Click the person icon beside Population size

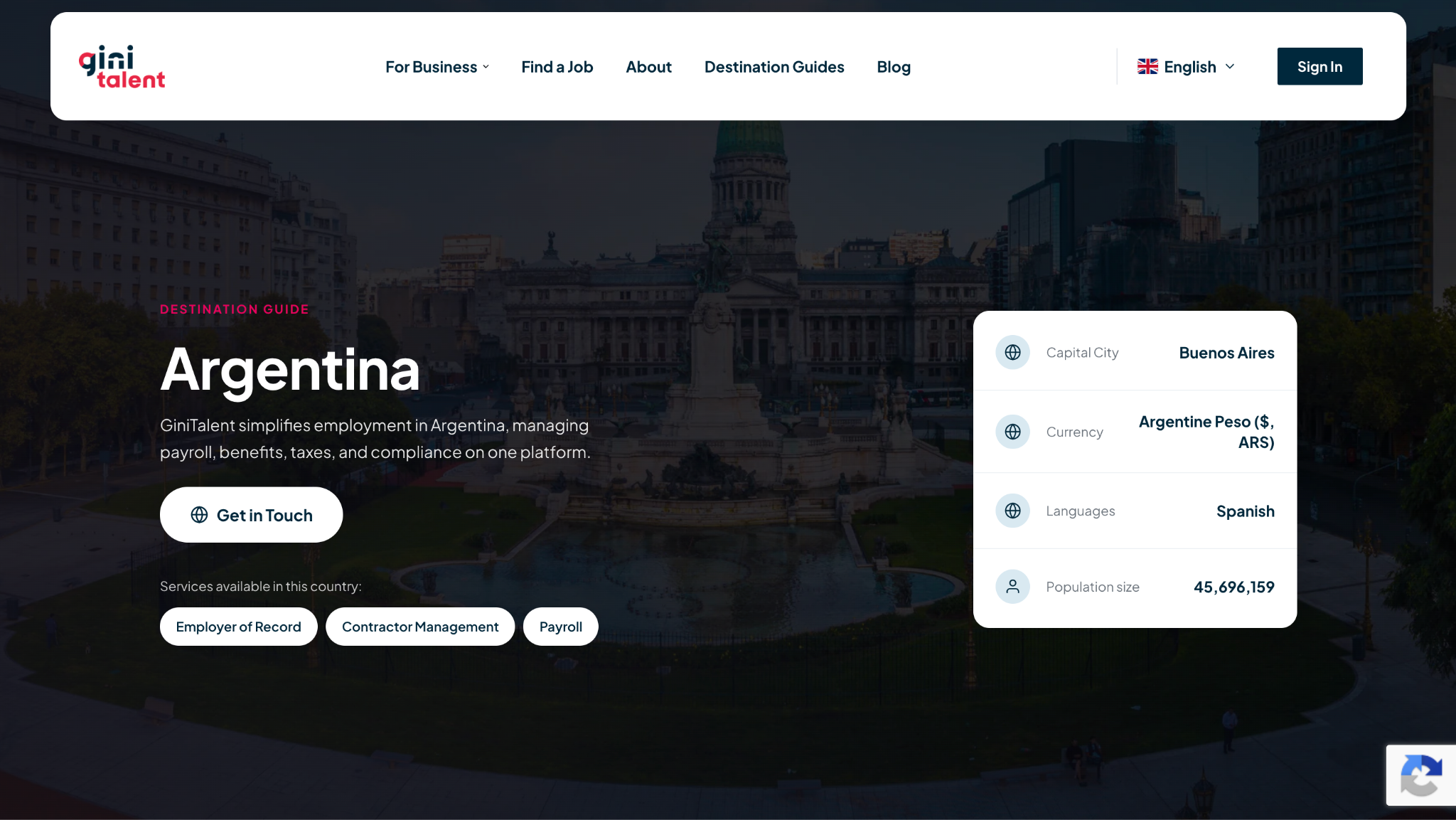[x=1012, y=587]
